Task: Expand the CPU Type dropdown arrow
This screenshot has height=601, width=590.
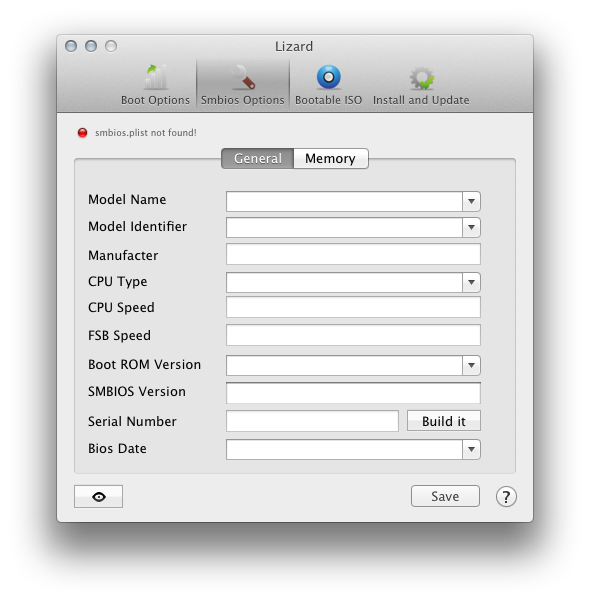Action: coord(471,282)
